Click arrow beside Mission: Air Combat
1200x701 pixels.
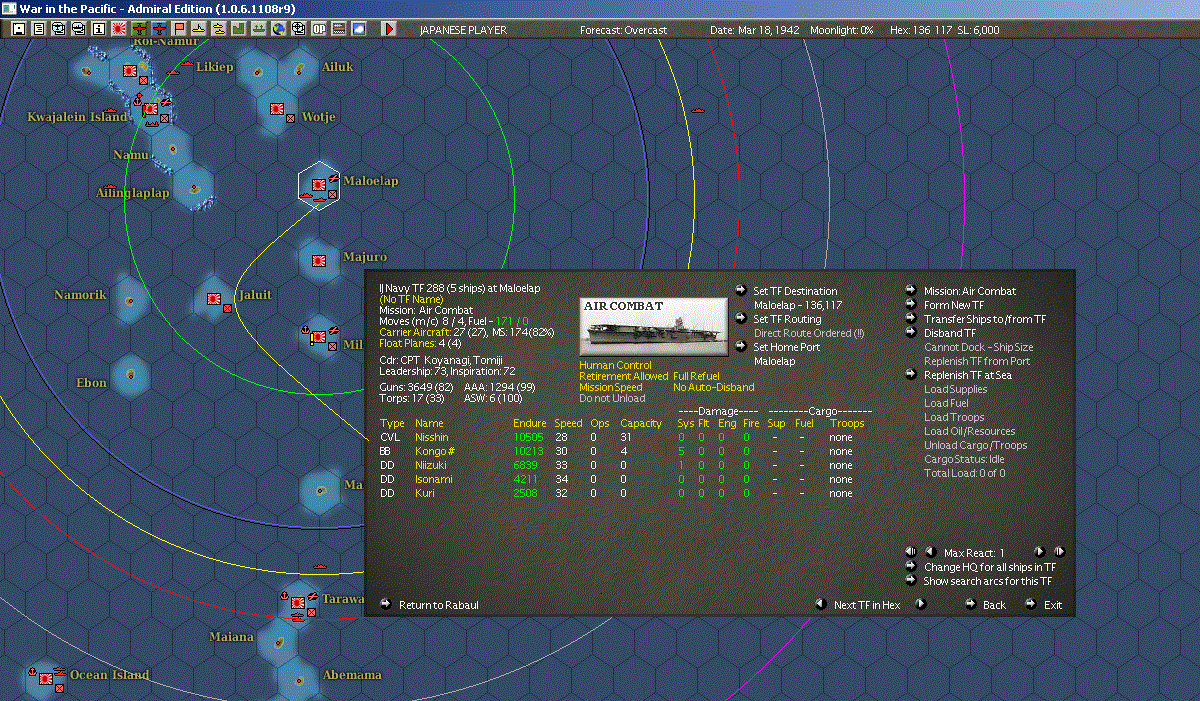coord(911,291)
